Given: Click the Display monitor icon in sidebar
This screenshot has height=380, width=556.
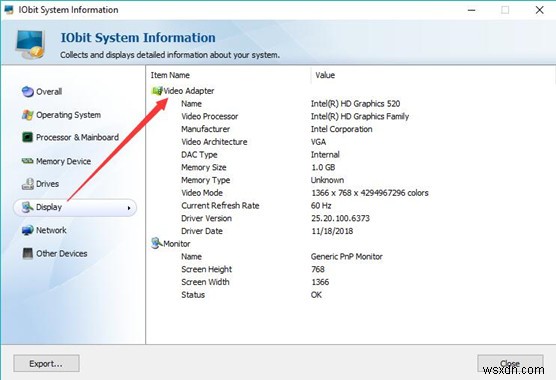Looking at the screenshot, I should 27,207.
